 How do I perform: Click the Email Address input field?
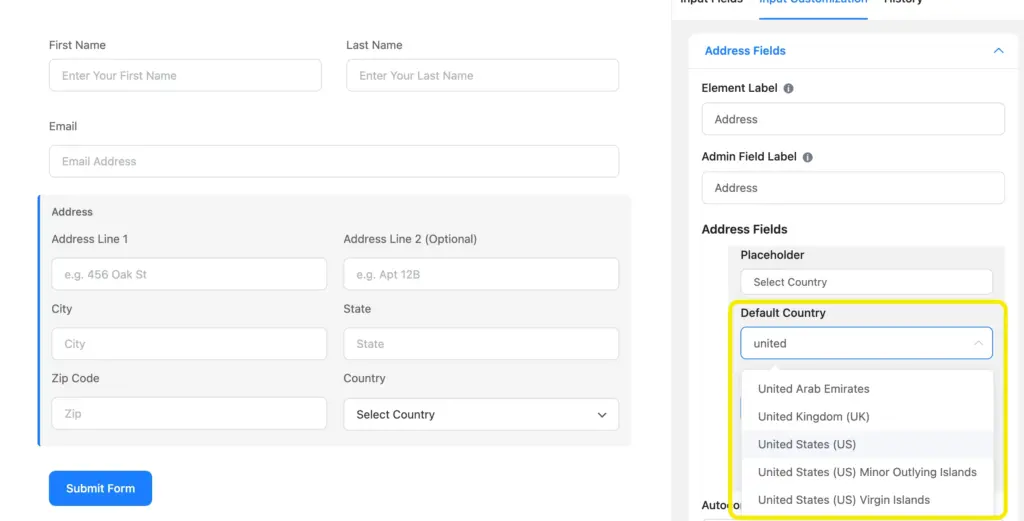coord(333,161)
